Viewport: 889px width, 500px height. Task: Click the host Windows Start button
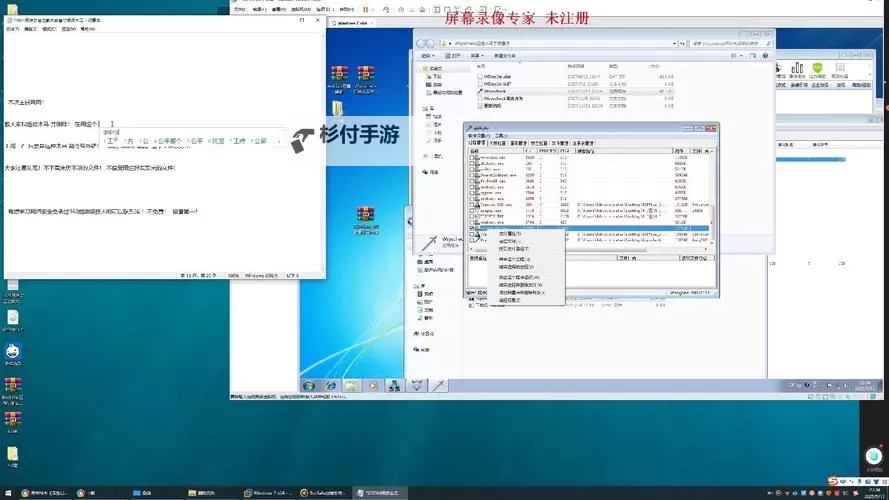click(8, 492)
